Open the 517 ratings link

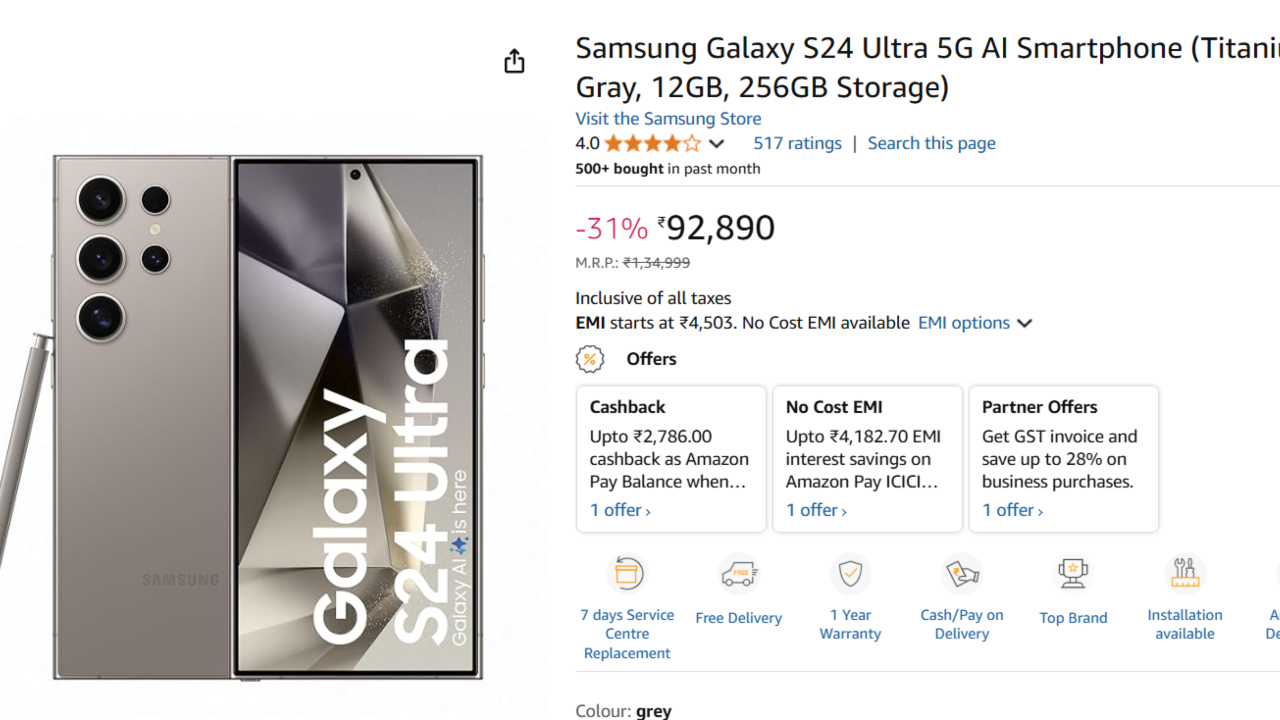(x=797, y=143)
